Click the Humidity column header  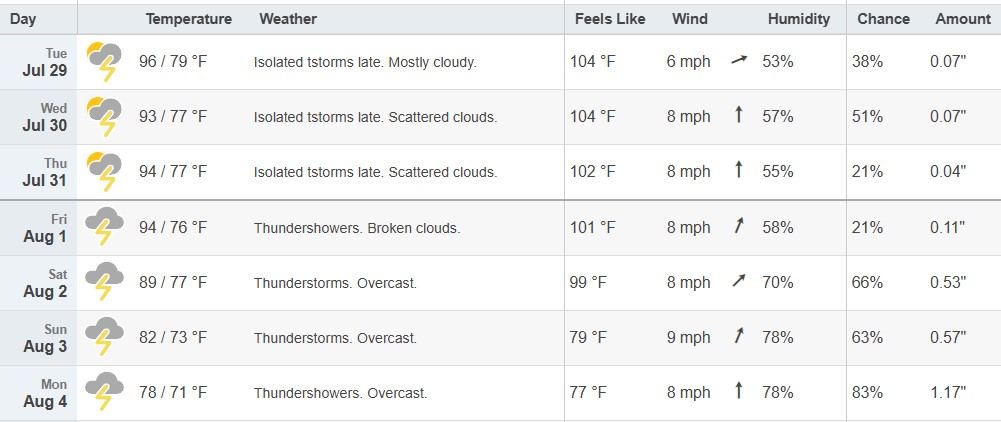(x=799, y=19)
